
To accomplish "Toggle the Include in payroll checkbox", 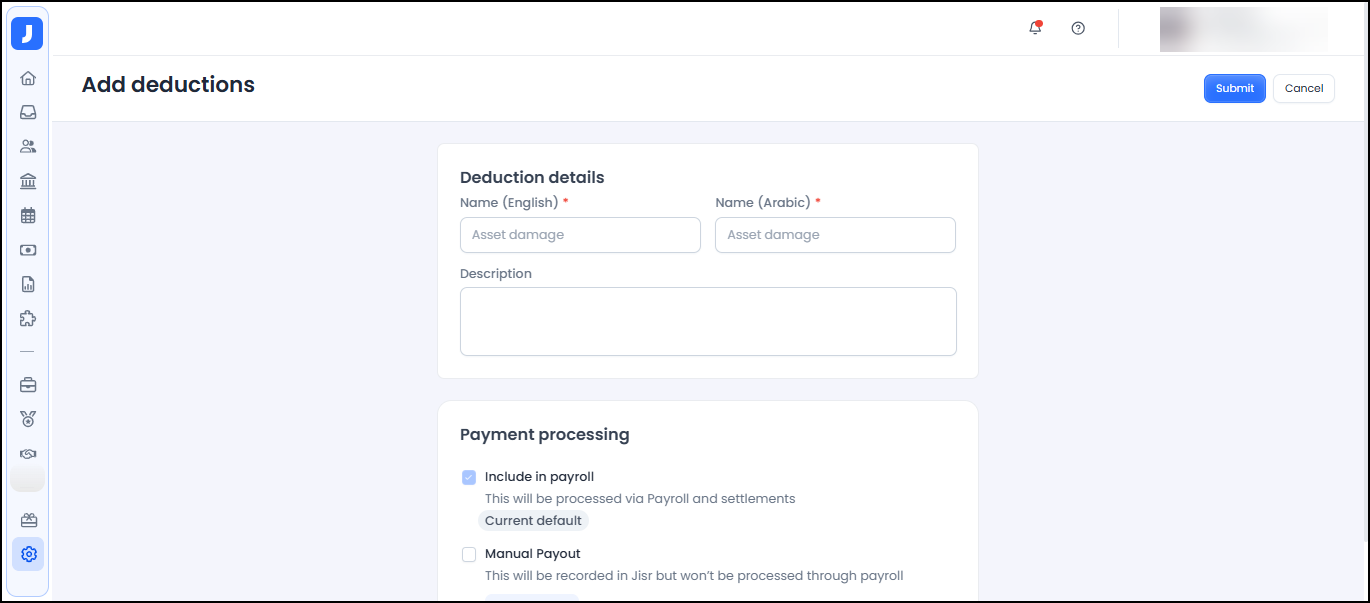I will (469, 477).
